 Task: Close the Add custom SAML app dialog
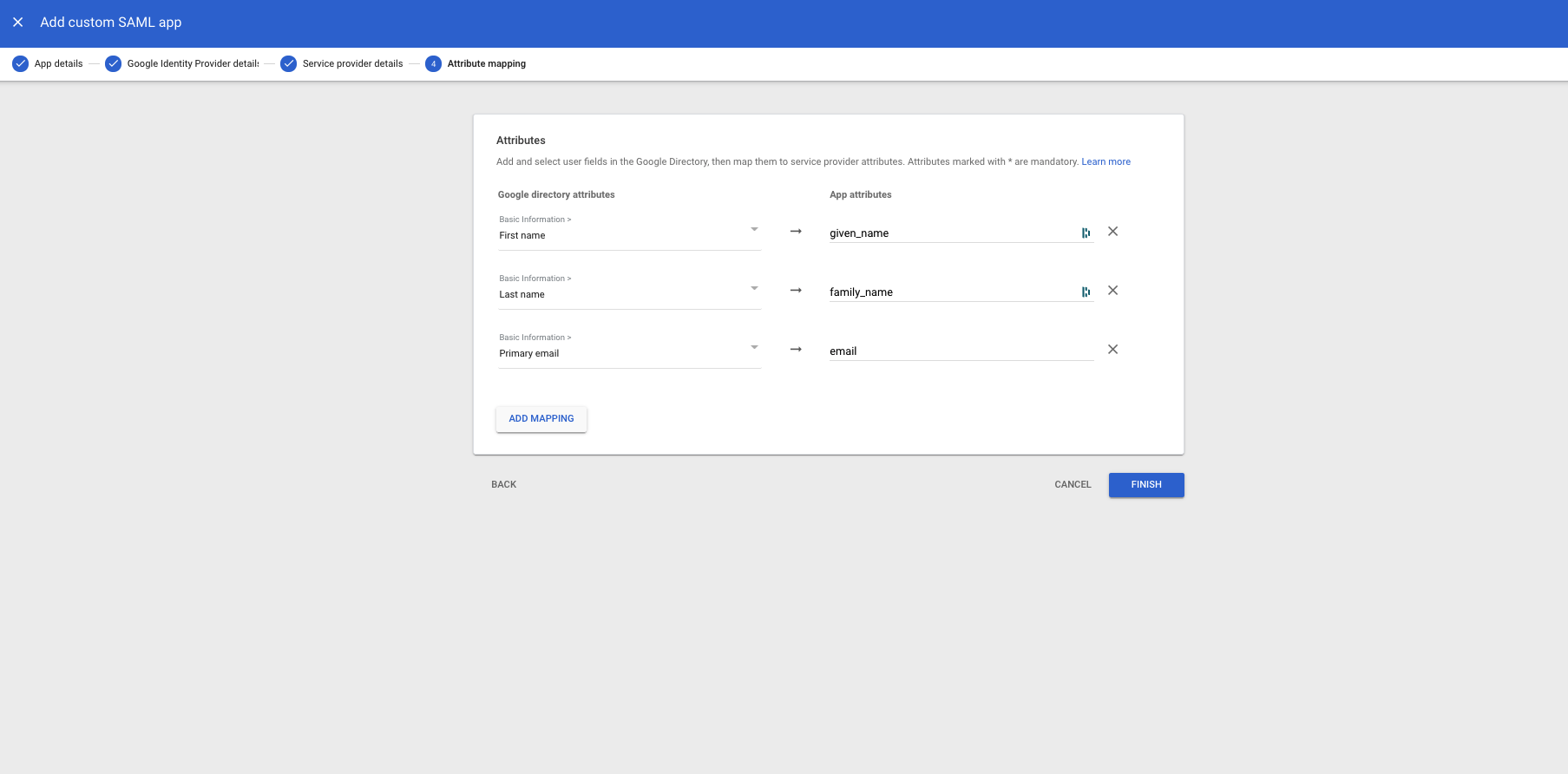[17, 23]
